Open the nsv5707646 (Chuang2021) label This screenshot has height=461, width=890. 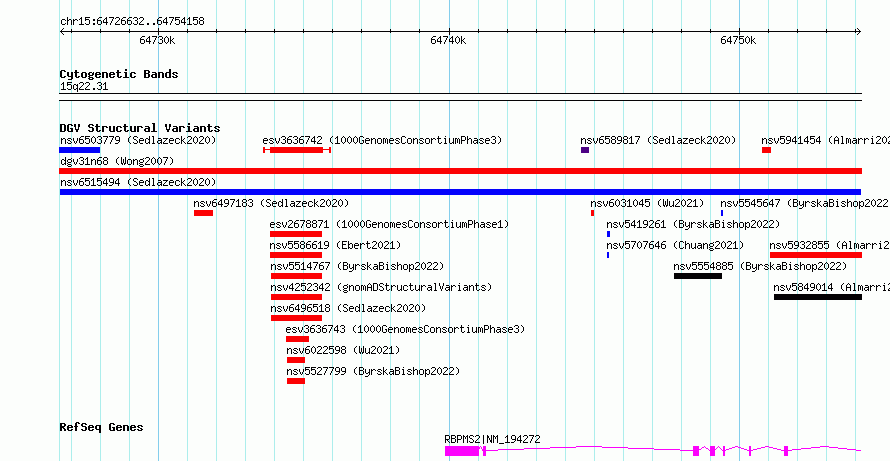click(675, 245)
